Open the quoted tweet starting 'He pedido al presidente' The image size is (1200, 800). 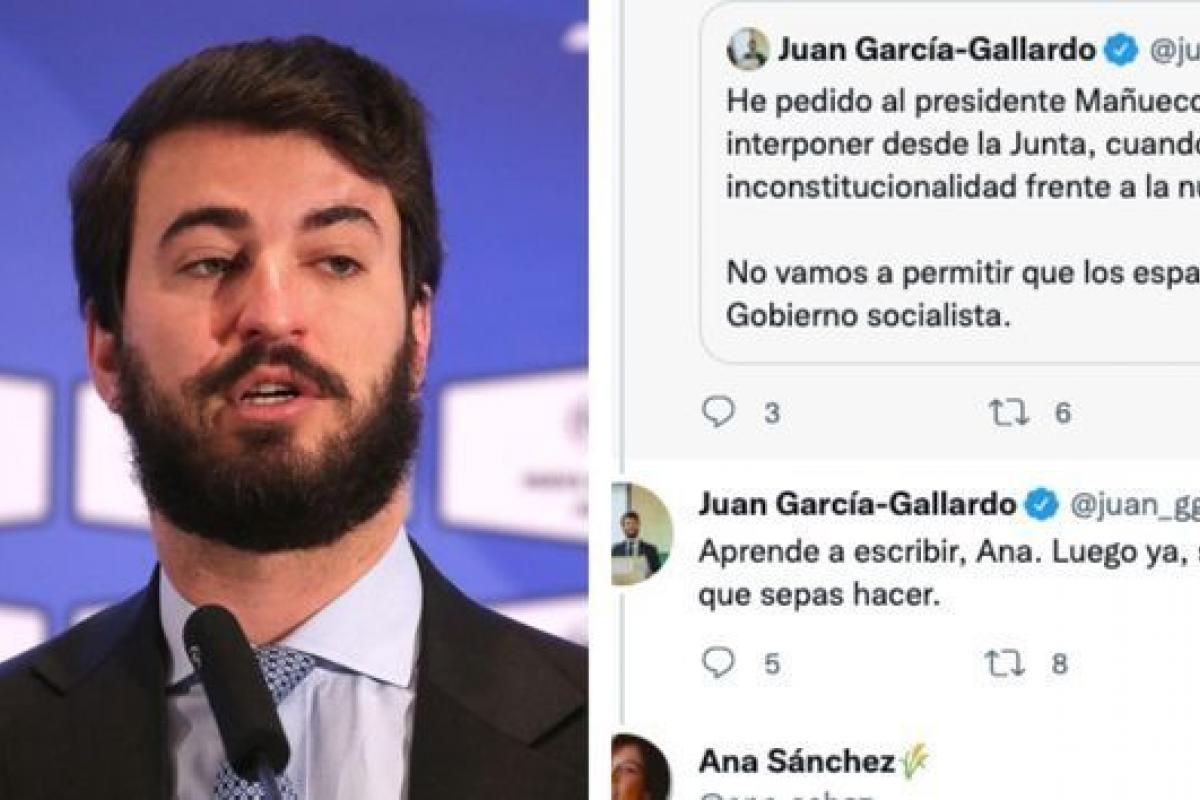[x=949, y=182]
